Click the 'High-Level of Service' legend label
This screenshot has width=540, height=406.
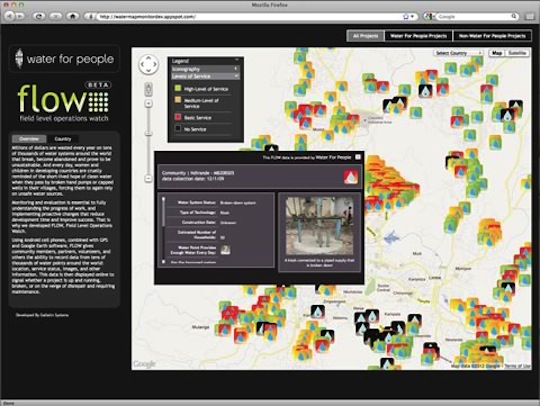click(206, 89)
